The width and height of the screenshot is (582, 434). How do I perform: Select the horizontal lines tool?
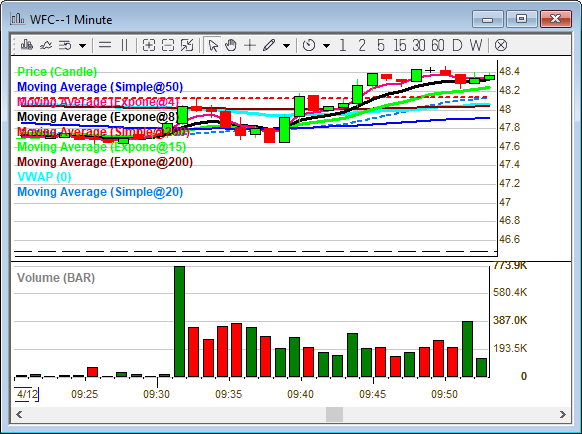pos(105,46)
